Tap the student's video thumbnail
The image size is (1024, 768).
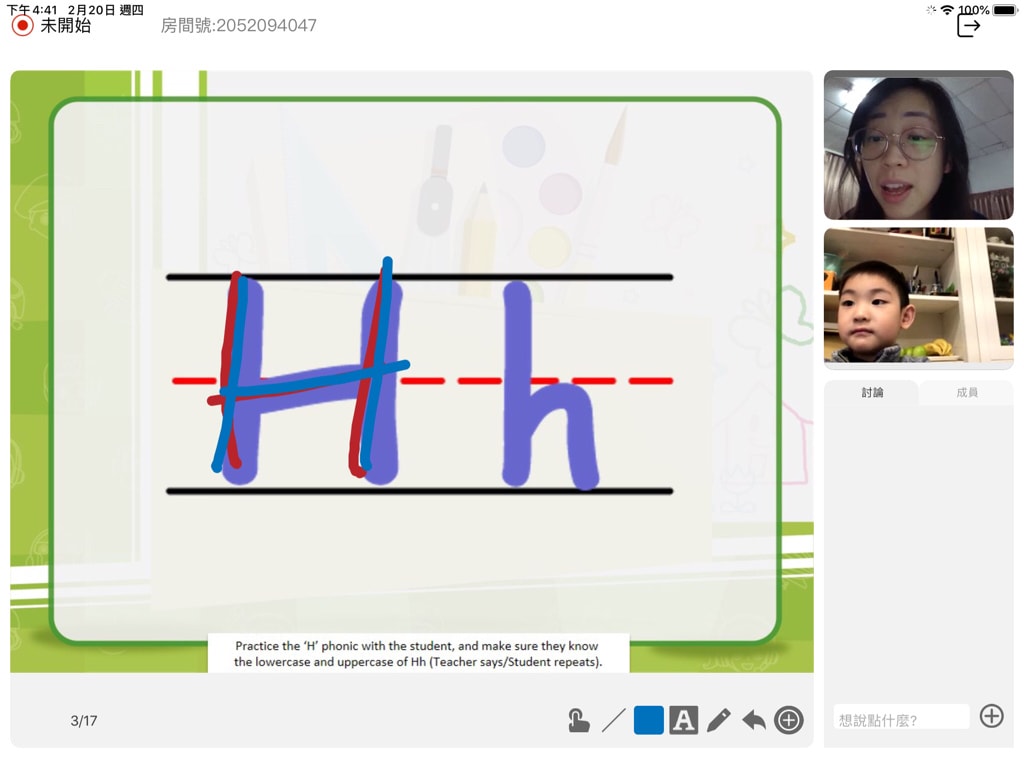click(918, 296)
